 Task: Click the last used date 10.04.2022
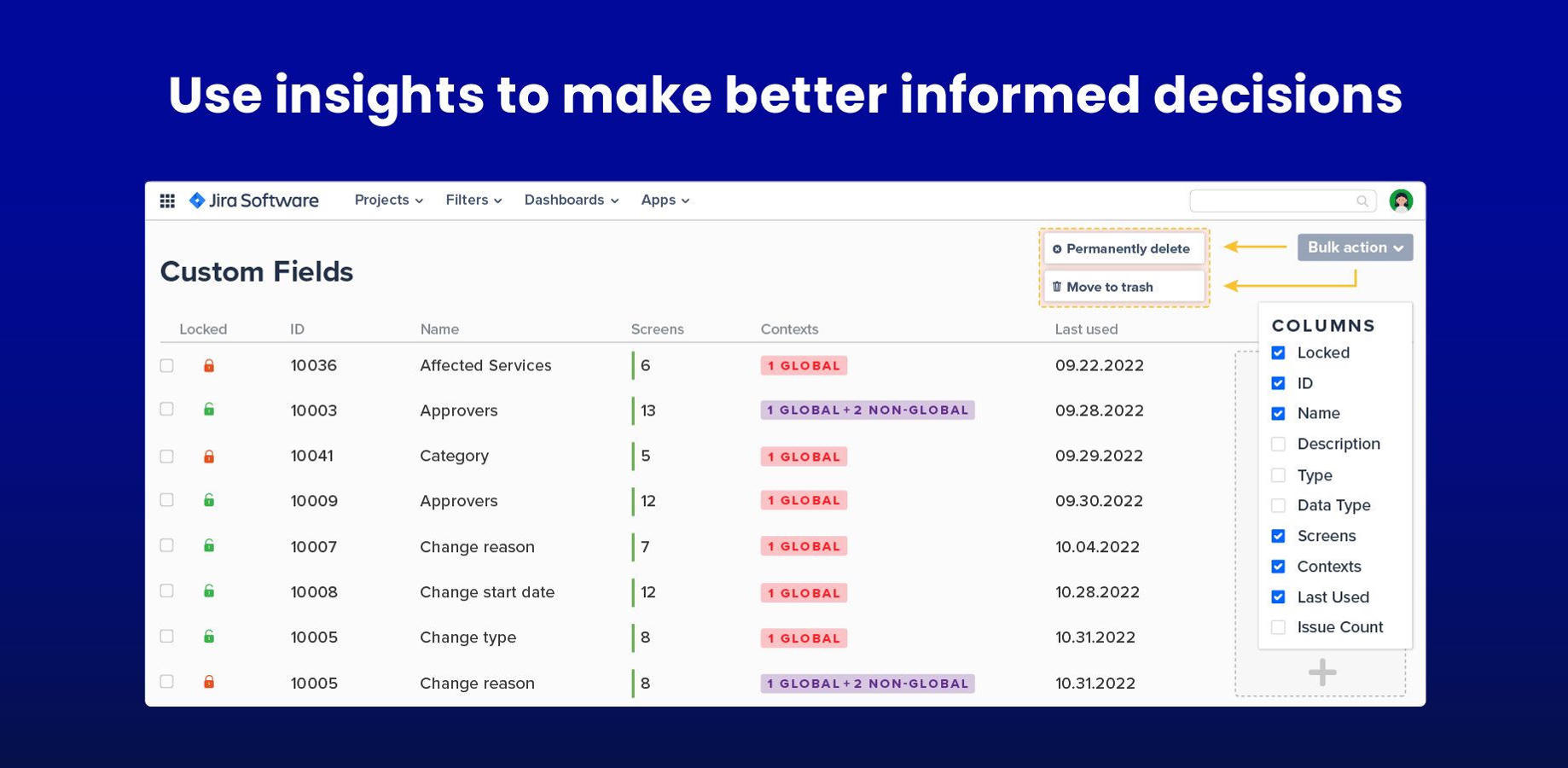coord(1097,547)
